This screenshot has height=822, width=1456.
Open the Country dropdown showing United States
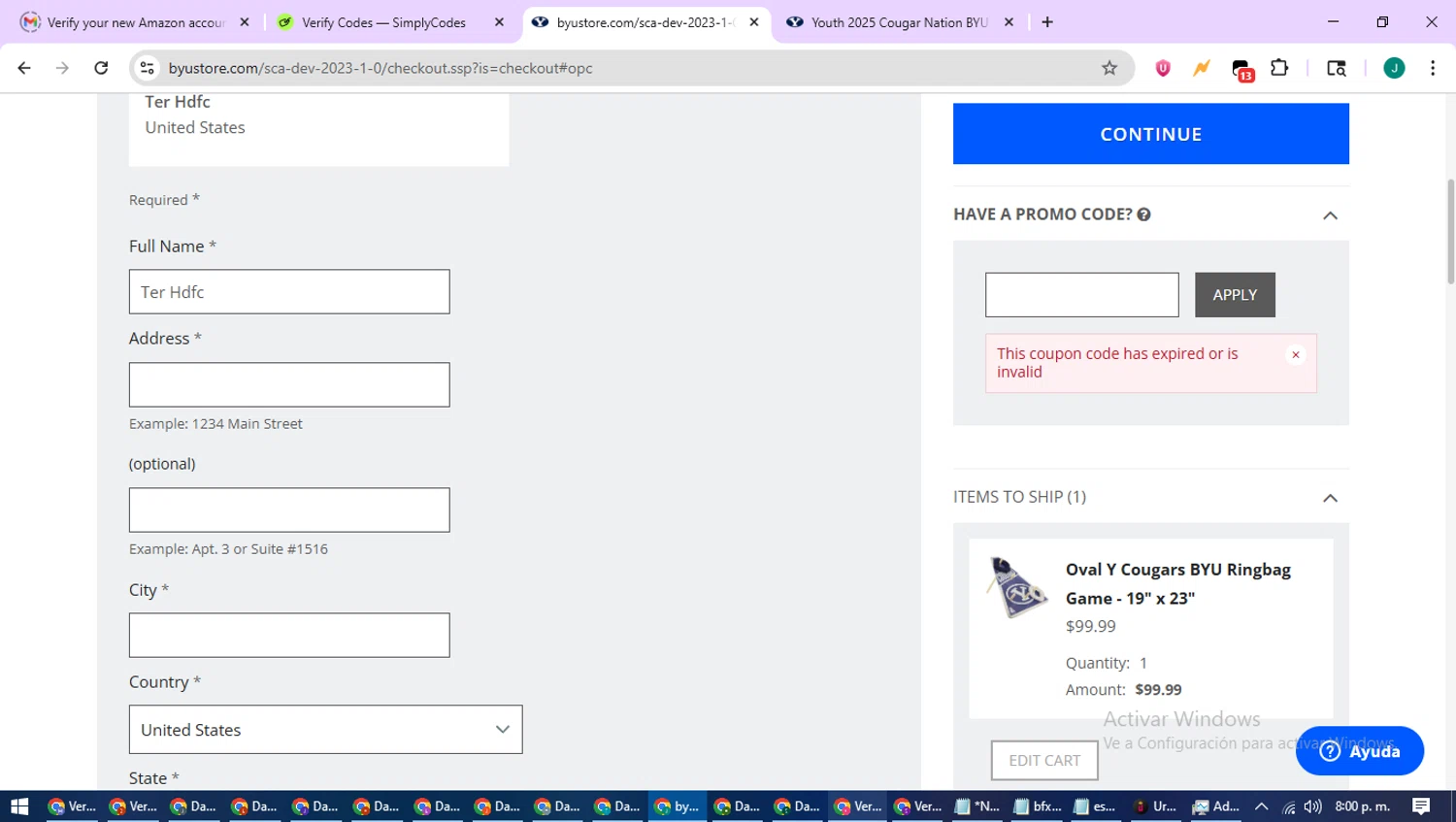click(325, 730)
